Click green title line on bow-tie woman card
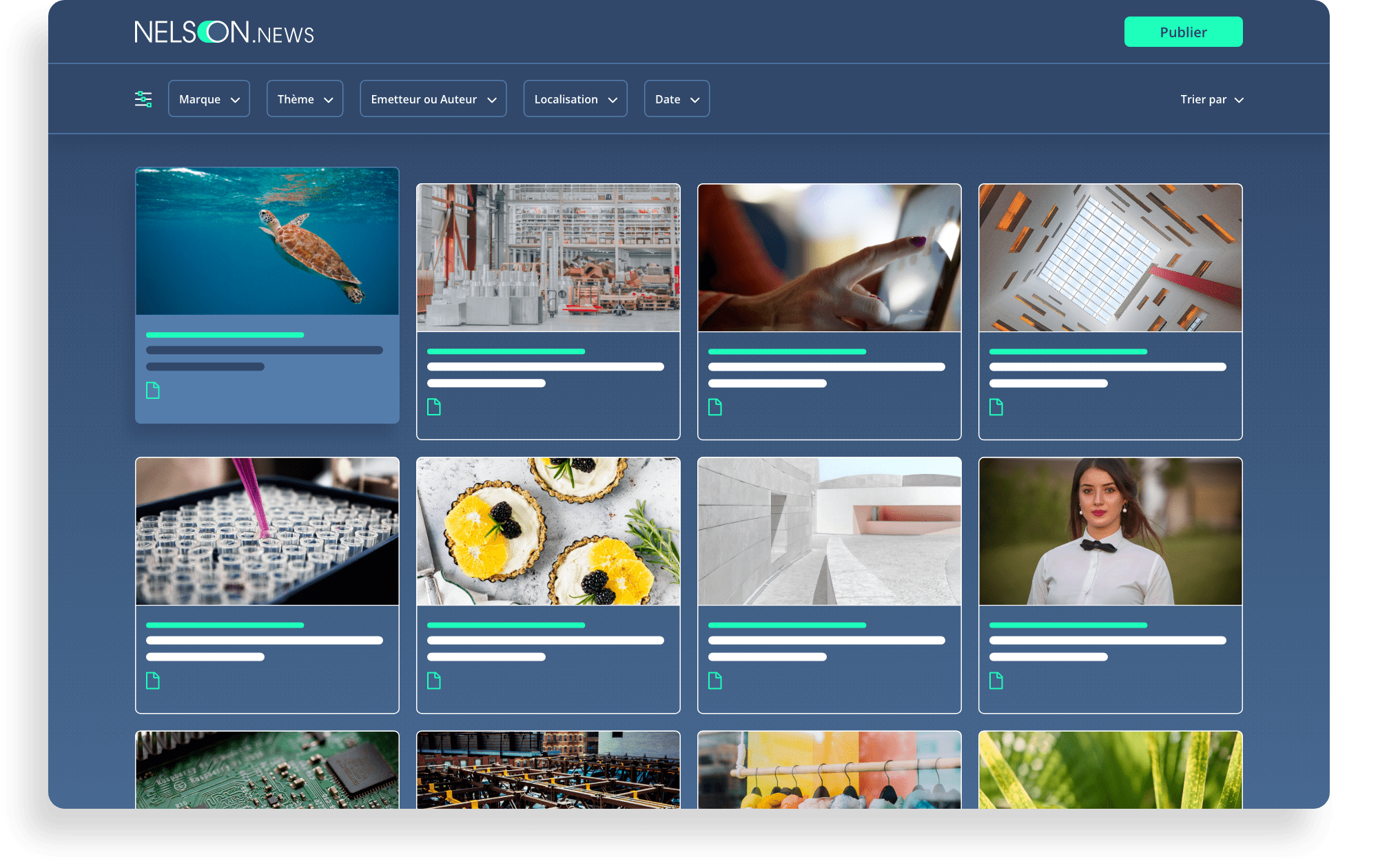Image resolution: width=1378 pixels, height=868 pixels. click(x=1068, y=625)
